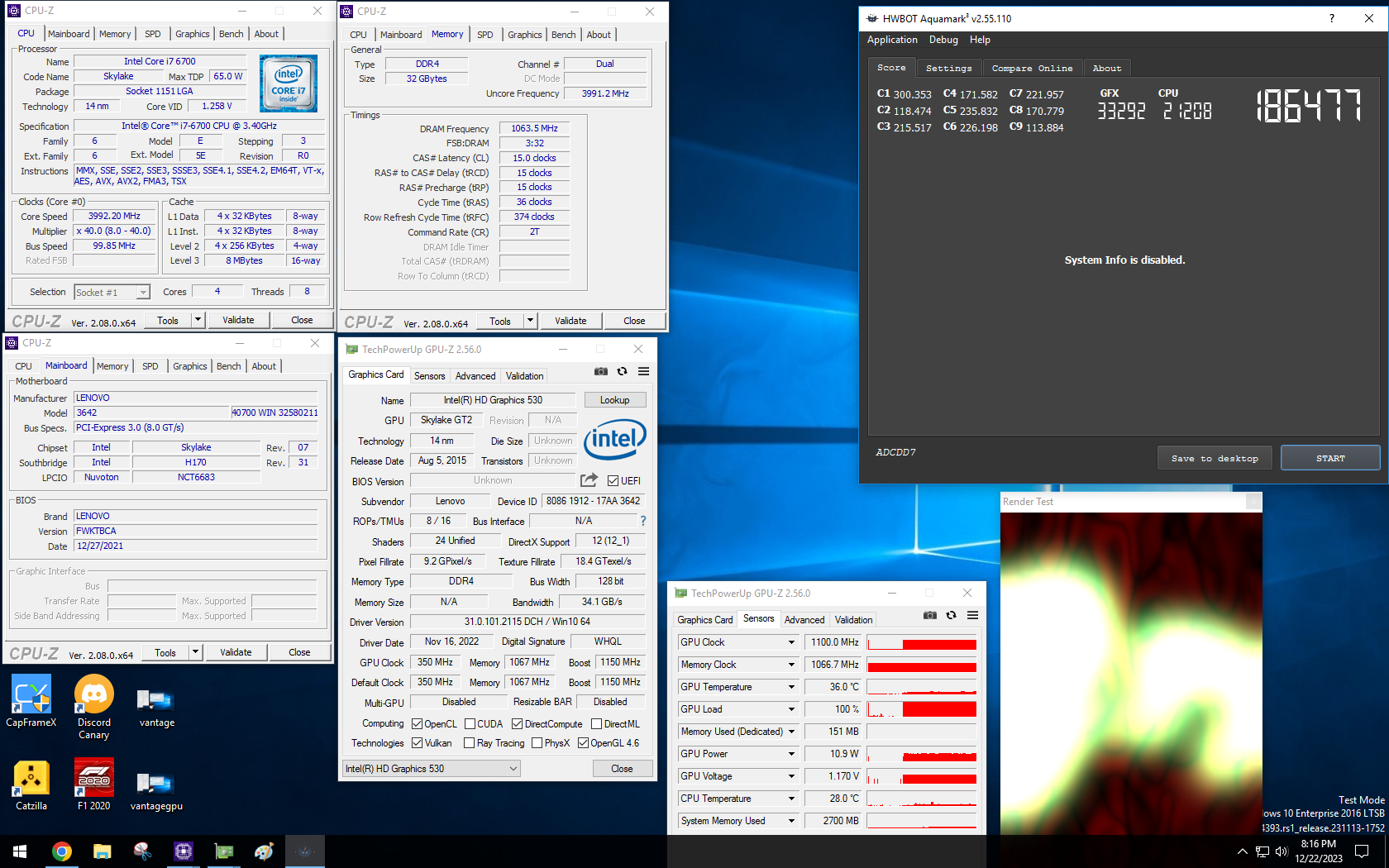Open CapFrameX desktop shortcut
Viewport: 1389px width, 868px height.
[x=31, y=701]
